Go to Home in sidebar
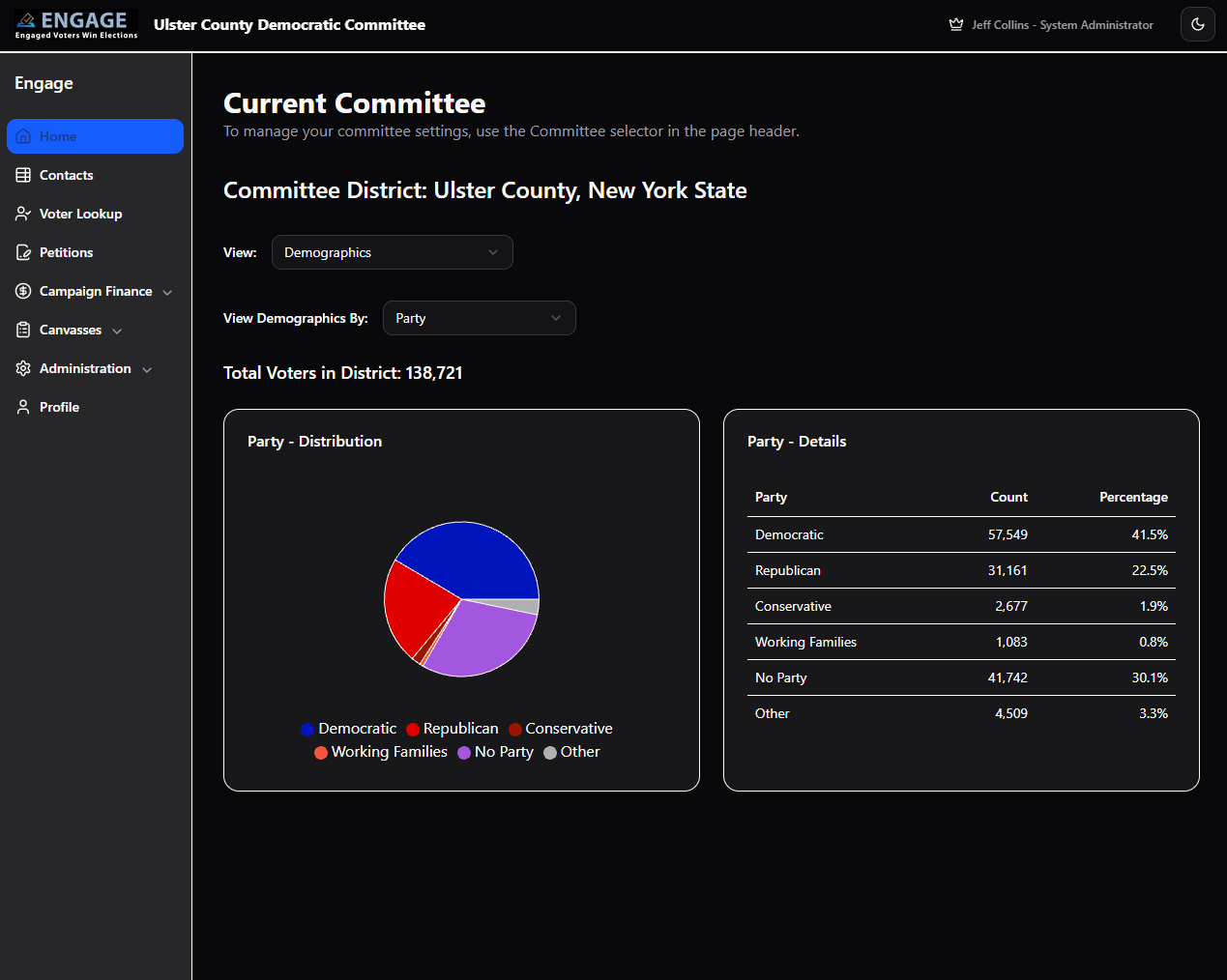Viewport: 1227px width, 980px height. (95, 136)
